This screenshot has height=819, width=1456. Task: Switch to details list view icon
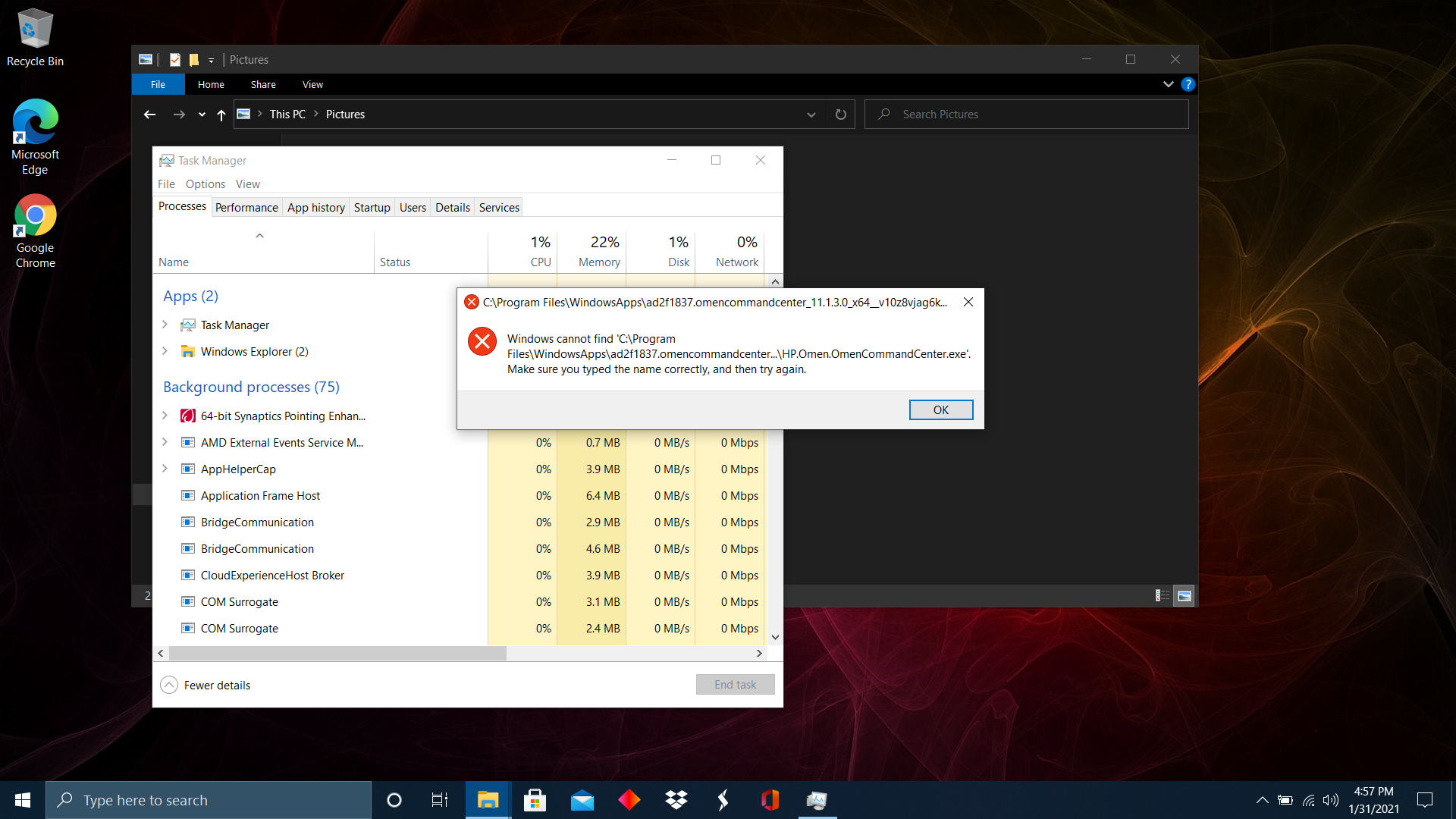click(1162, 596)
